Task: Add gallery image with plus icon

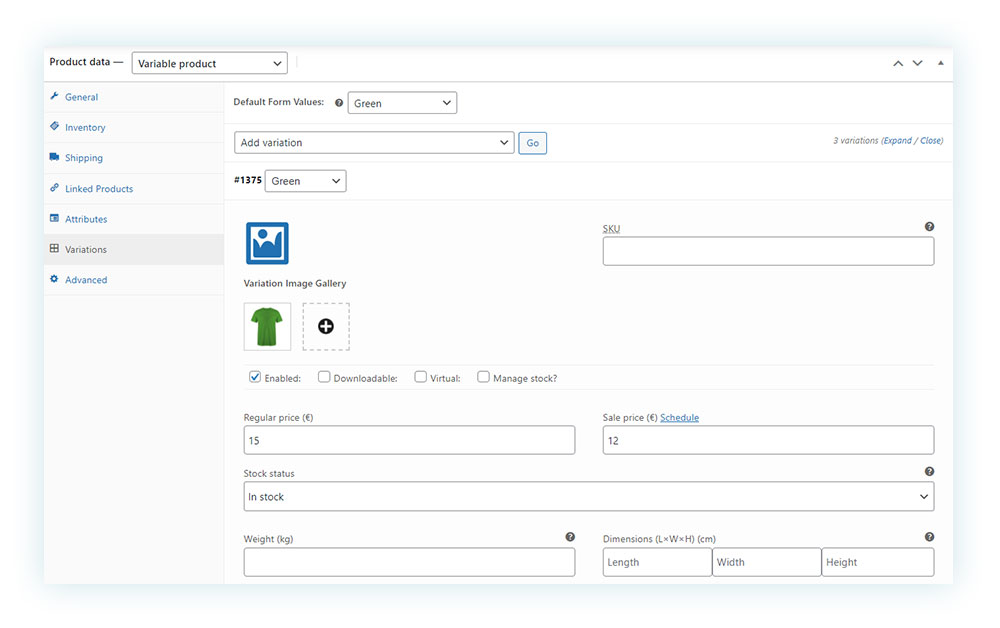Action: coord(326,326)
